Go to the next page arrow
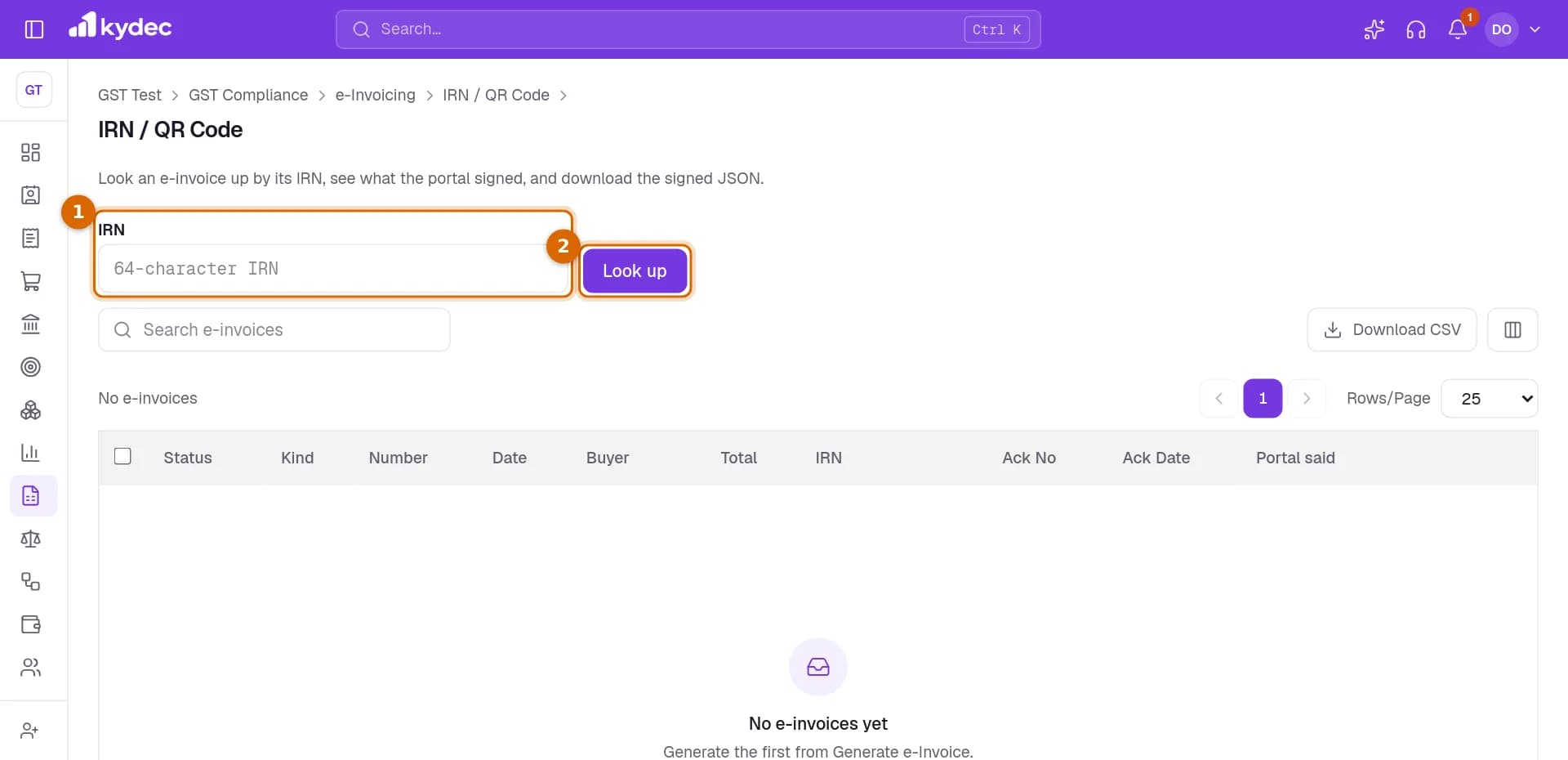The width and height of the screenshot is (1568, 760). click(x=1307, y=399)
